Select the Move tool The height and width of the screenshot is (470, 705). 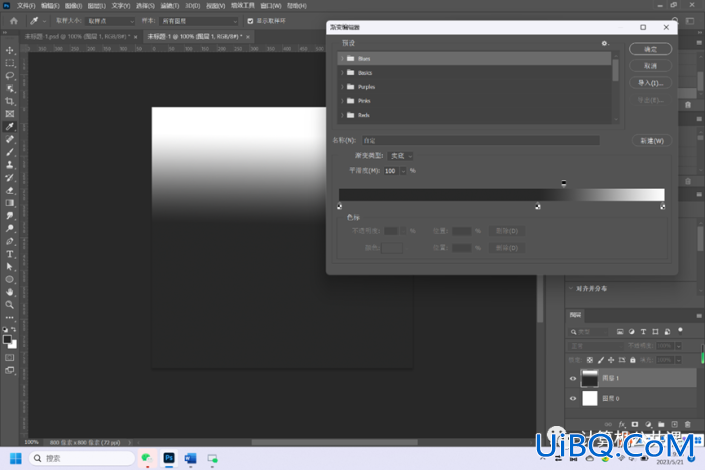[9, 50]
